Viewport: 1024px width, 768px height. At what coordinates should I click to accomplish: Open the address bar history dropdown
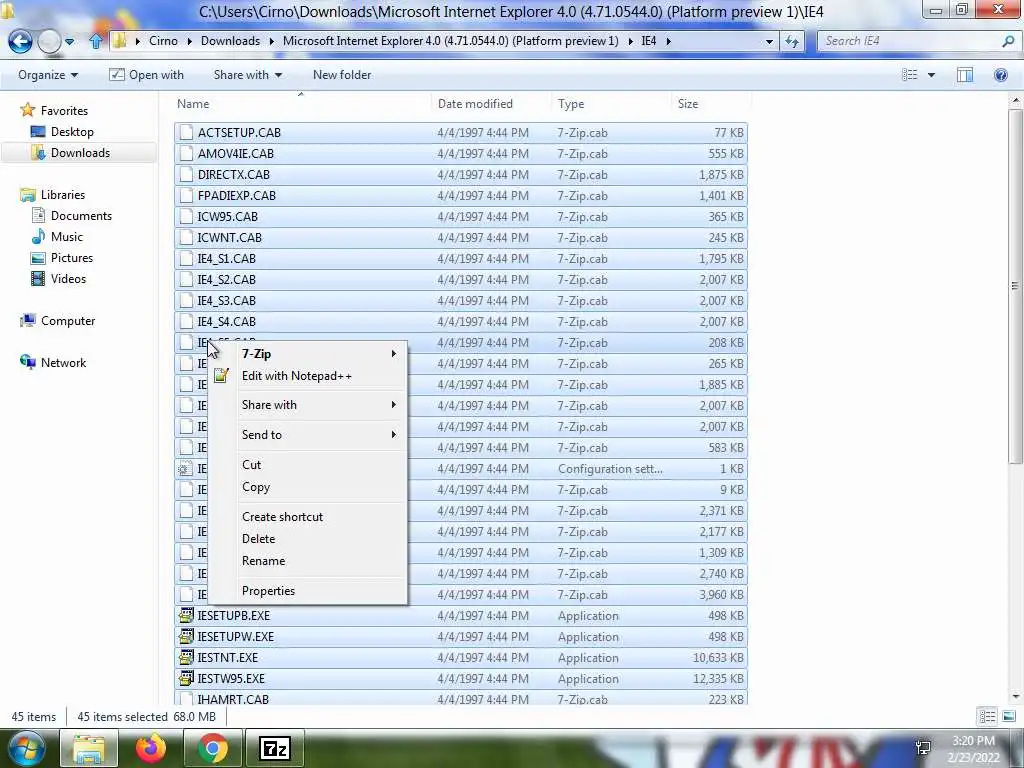pyautogui.click(x=769, y=41)
